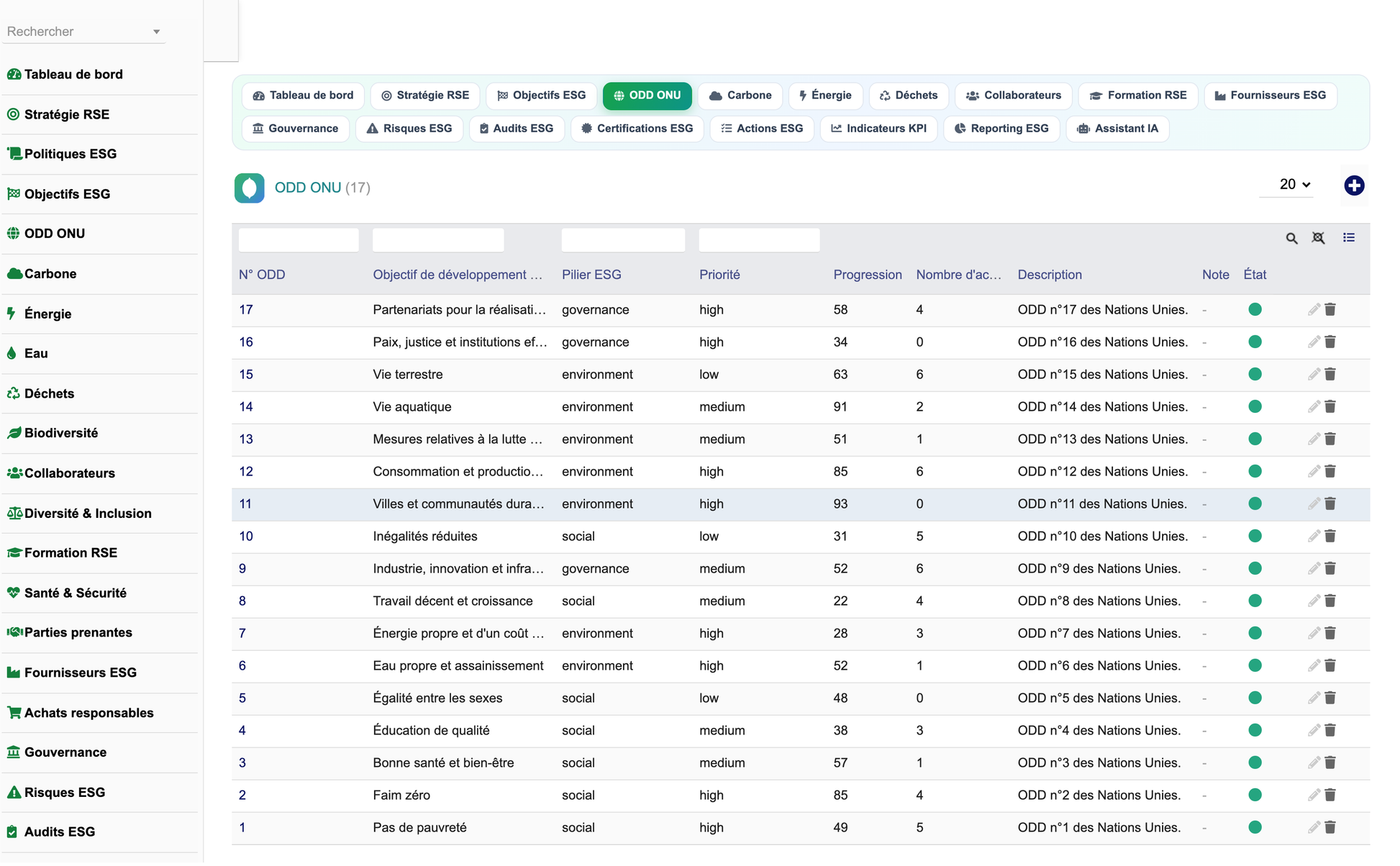The image size is (1400, 866).
Task: Switch to the Stratégie RSE tab
Action: [424, 96]
